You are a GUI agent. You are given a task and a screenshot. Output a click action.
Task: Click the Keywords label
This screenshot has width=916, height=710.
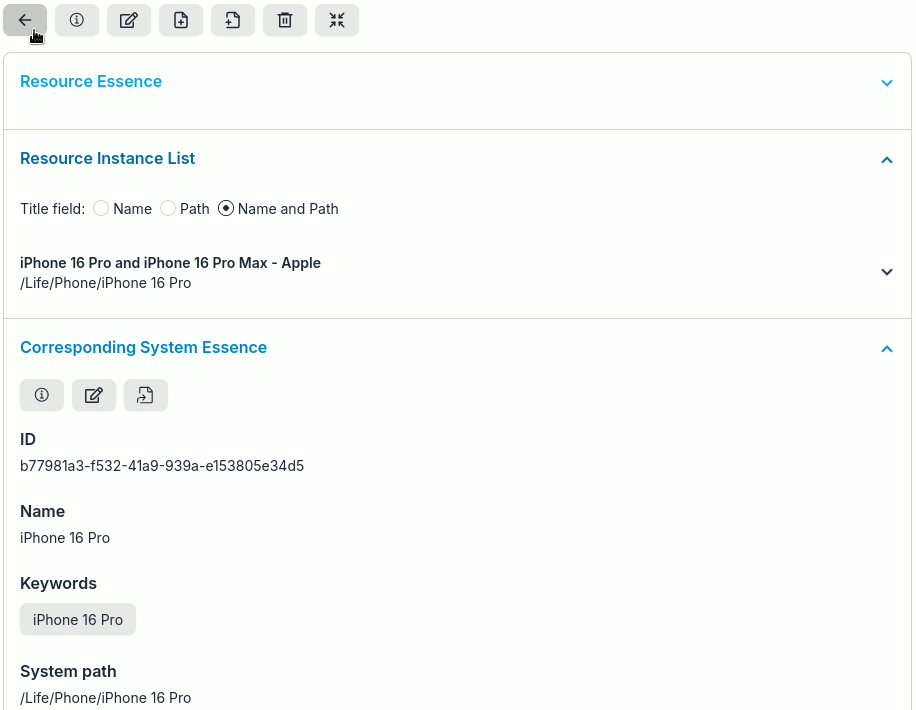[x=58, y=583]
